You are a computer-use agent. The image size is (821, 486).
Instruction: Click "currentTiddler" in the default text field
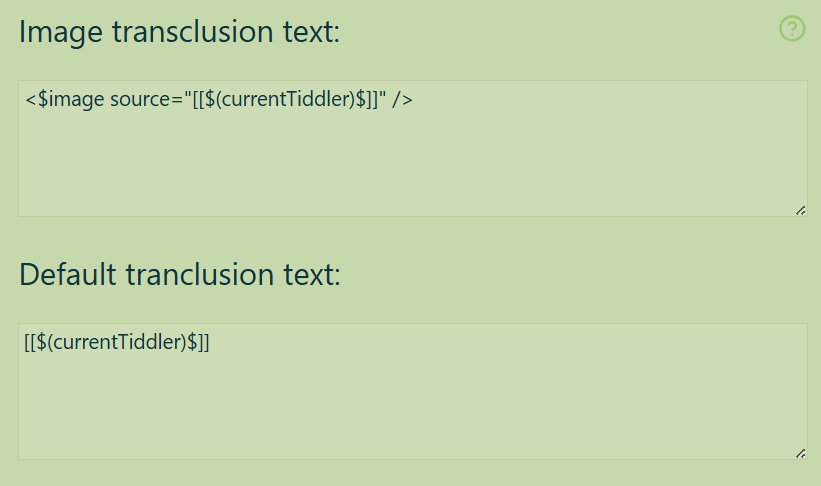tap(120, 342)
